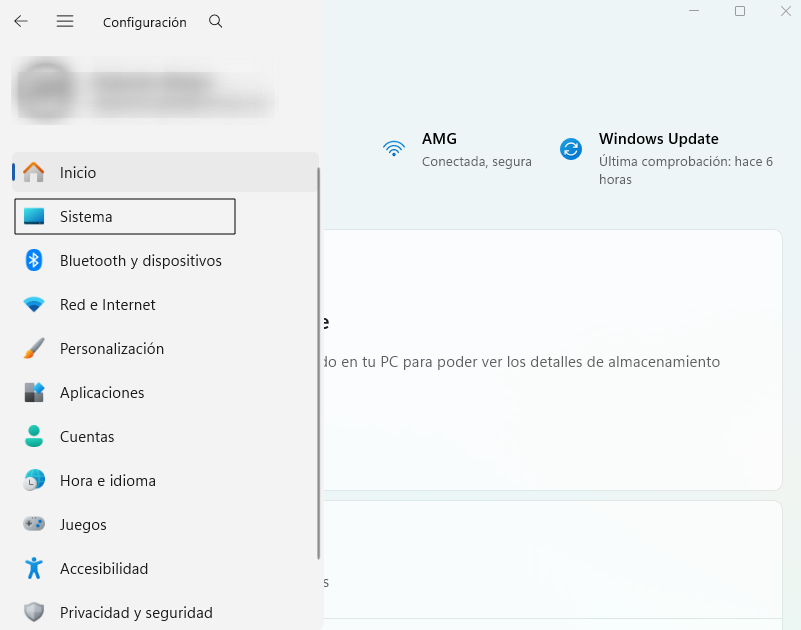The height and width of the screenshot is (630, 801).
Task: Select the Juegos game controller icon
Action: [31, 524]
